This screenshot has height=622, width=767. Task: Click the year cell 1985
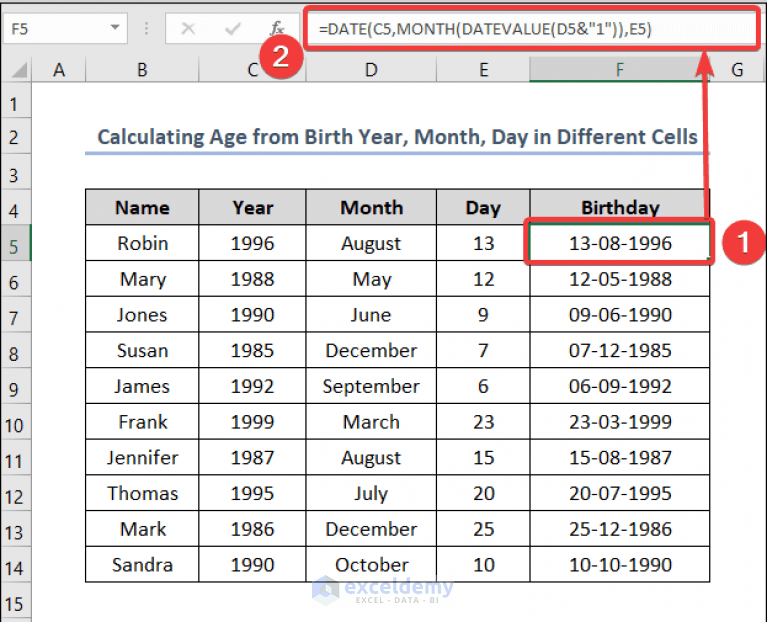tap(252, 350)
